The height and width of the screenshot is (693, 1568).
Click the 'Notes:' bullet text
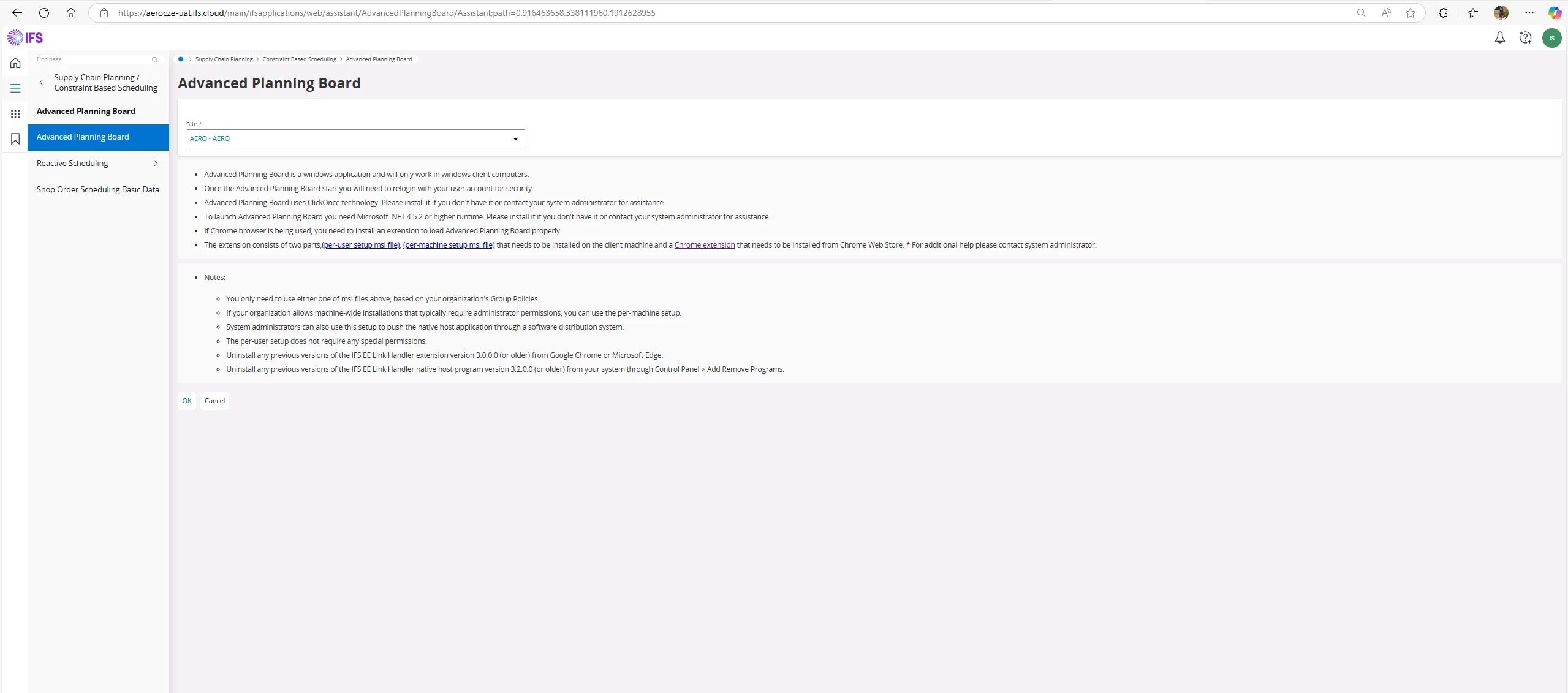214,278
